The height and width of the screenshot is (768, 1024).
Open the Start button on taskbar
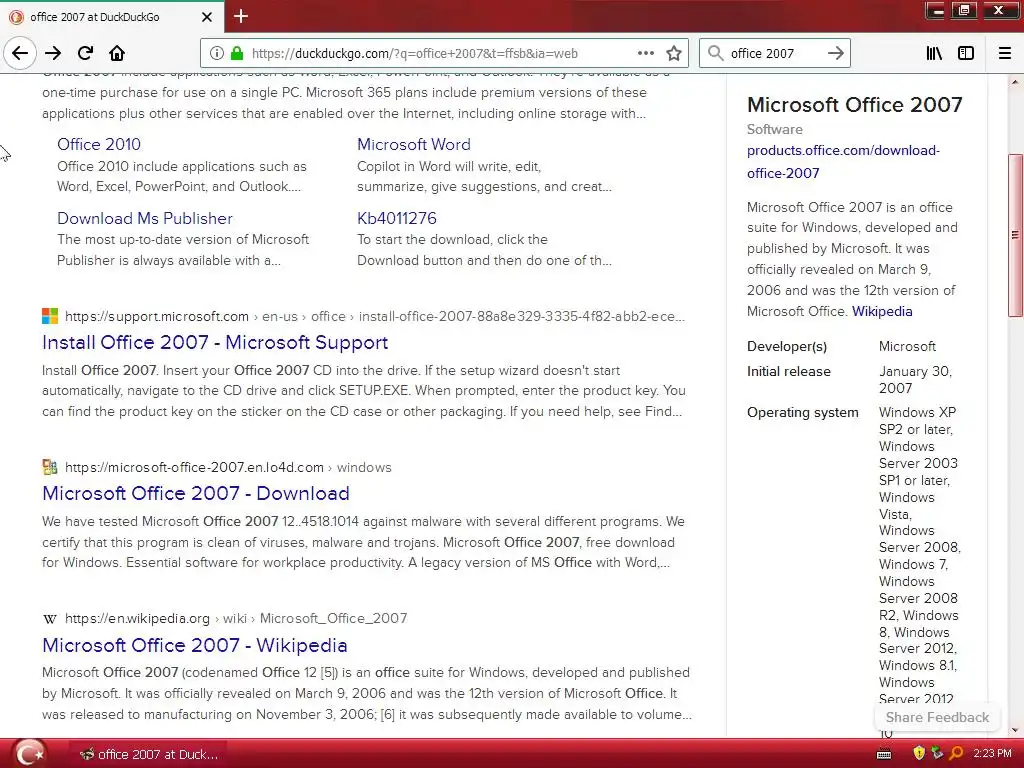point(29,754)
